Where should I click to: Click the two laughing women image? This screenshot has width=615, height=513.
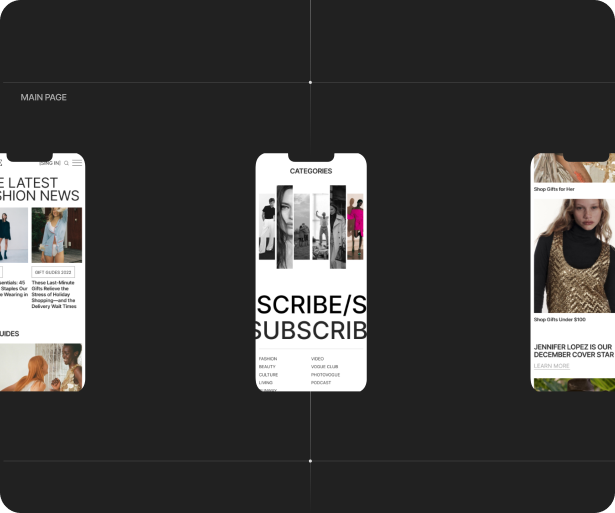coord(42,367)
